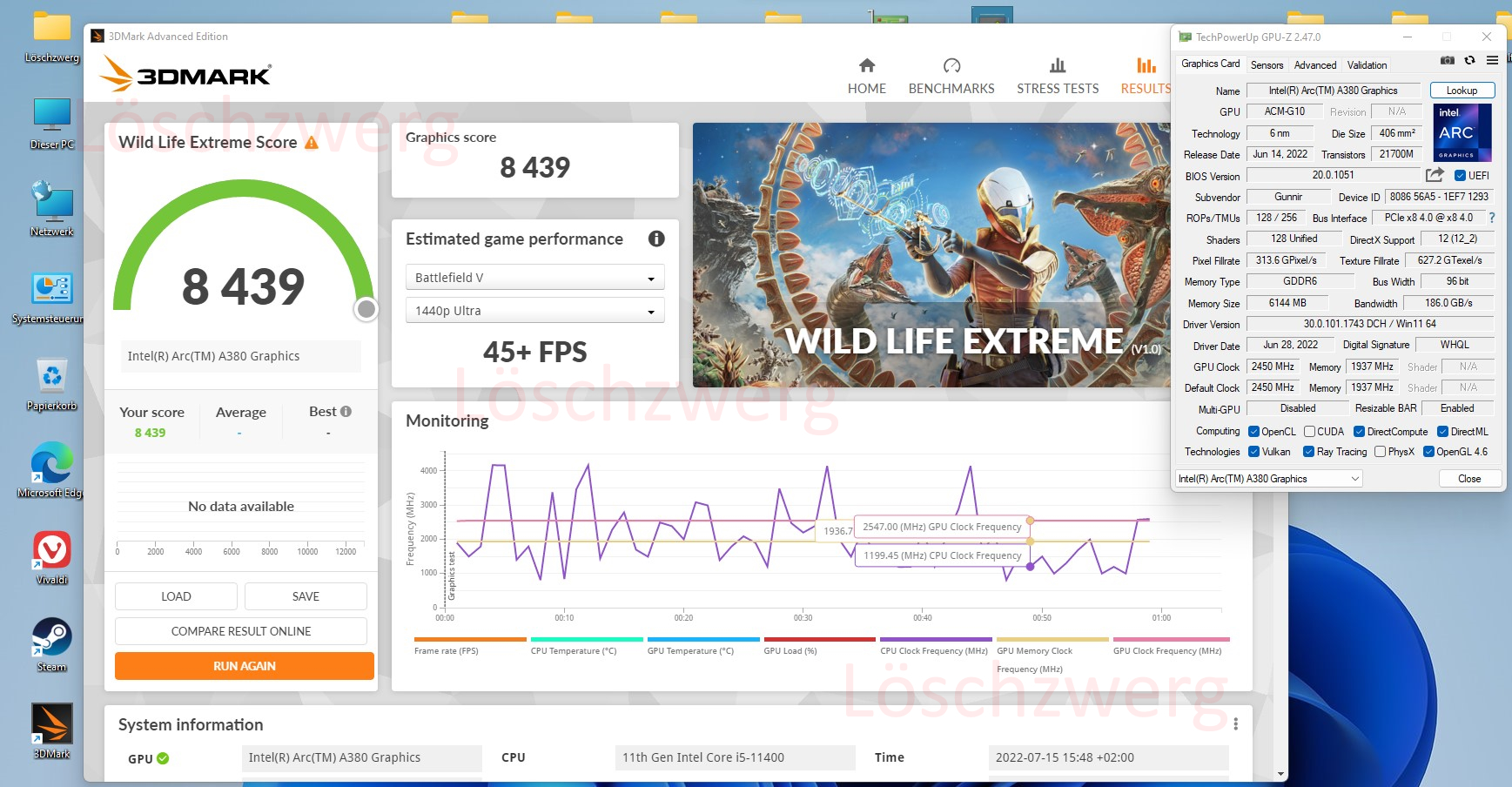Open estimated game performance info icon
1512x787 pixels.
(656, 239)
